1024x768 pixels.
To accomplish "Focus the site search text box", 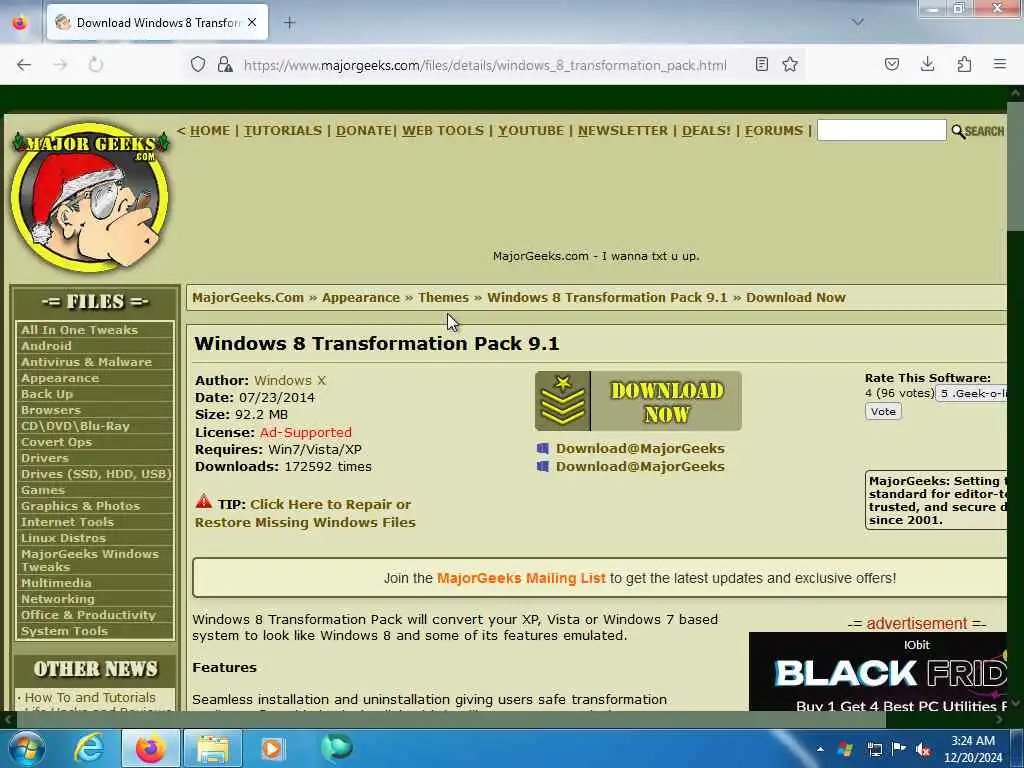I will click(x=882, y=130).
